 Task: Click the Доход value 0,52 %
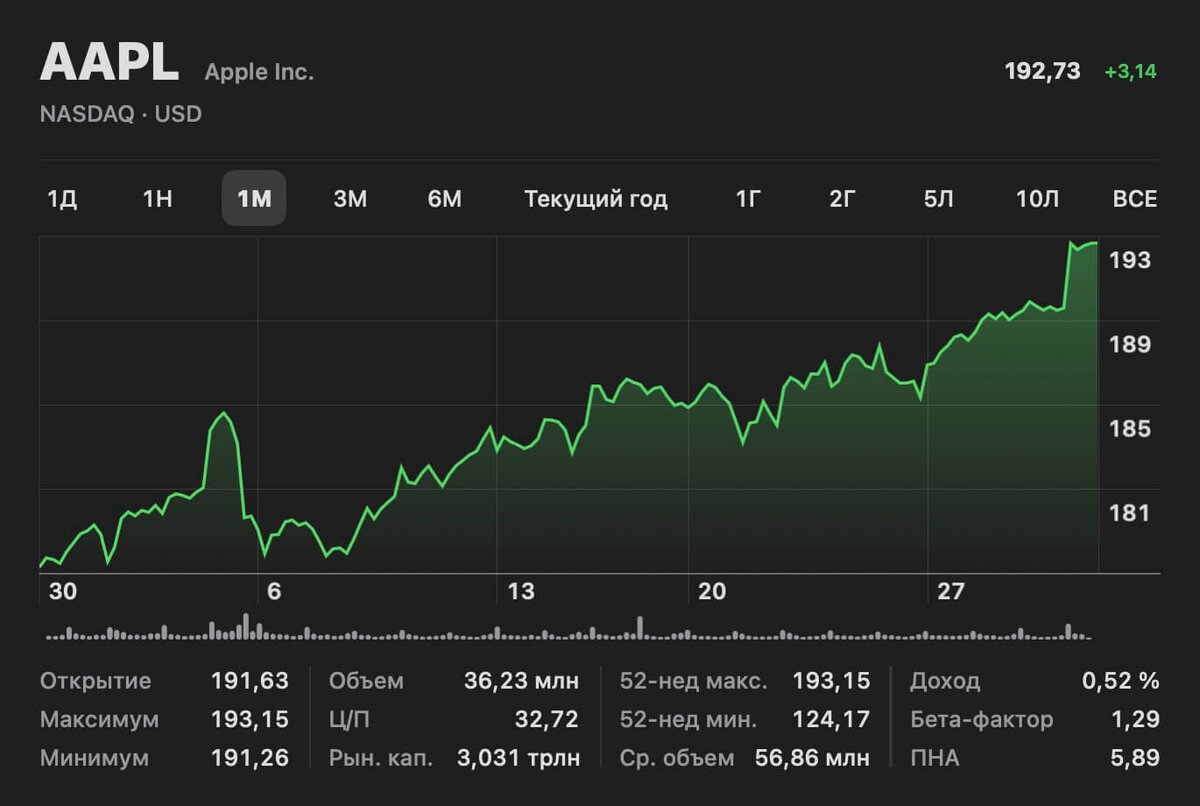coord(1121,681)
